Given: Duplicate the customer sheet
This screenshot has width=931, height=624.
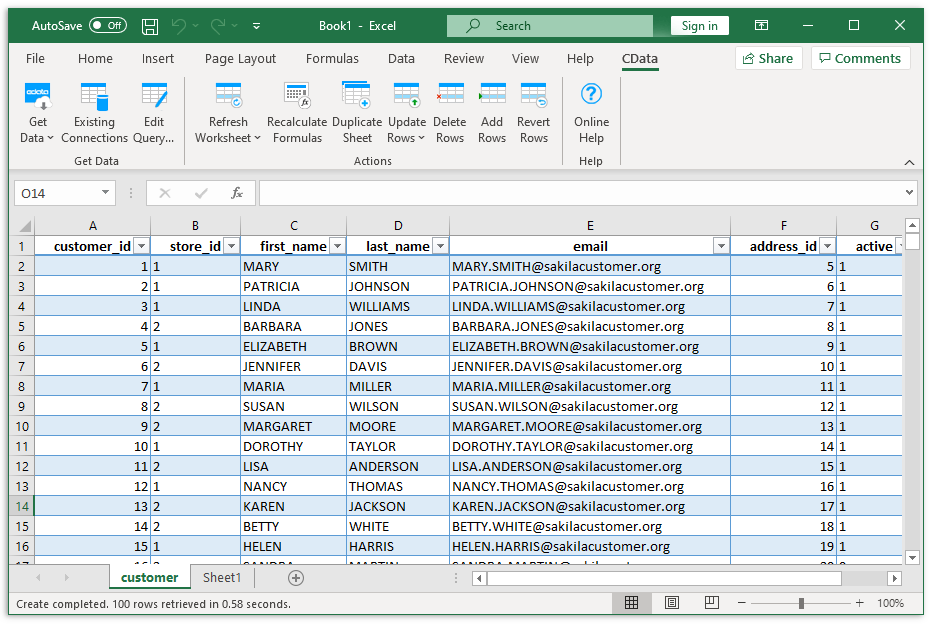Looking at the screenshot, I should pos(356,110).
